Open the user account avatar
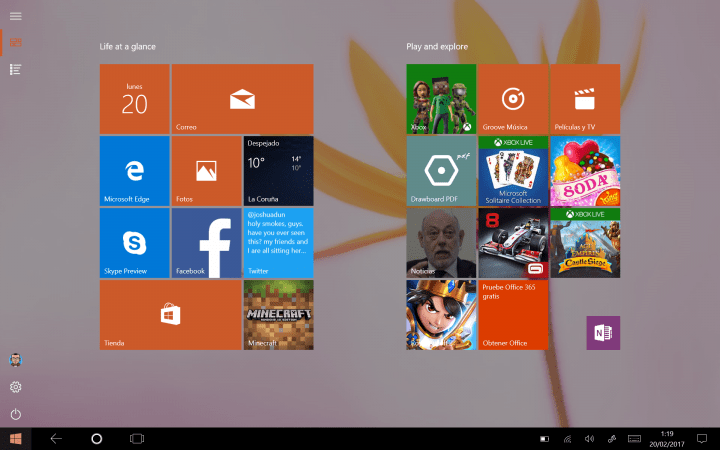 click(x=16, y=360)
